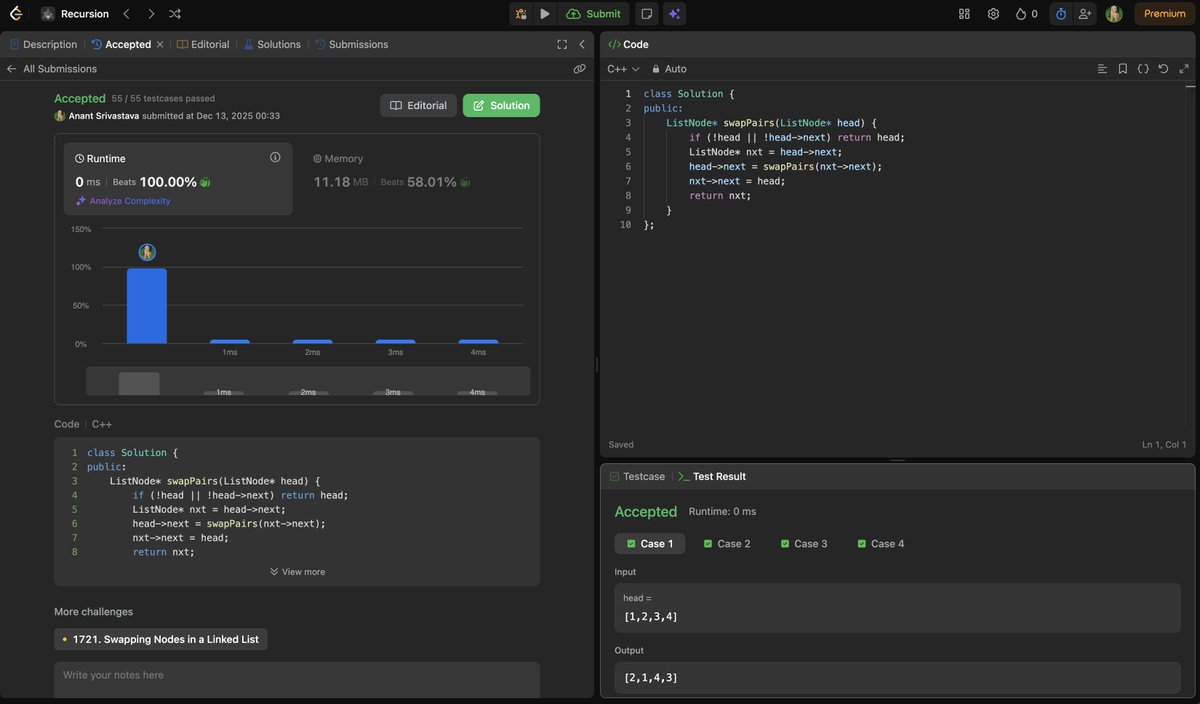Select Case 2 result
The width and height of the screenshot is (1200, 704).
point(727,544)
